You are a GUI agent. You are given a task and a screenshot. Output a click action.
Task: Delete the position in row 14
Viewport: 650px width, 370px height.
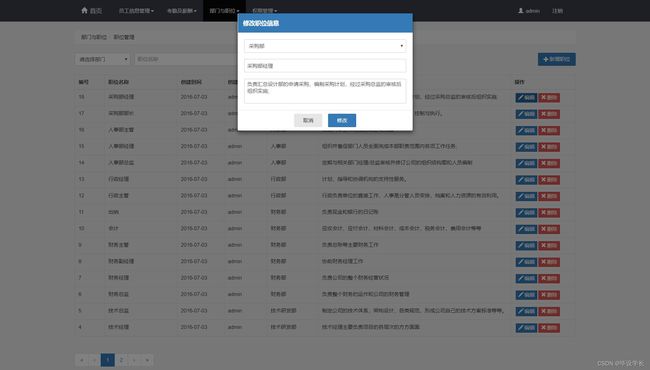click(549, 163)
